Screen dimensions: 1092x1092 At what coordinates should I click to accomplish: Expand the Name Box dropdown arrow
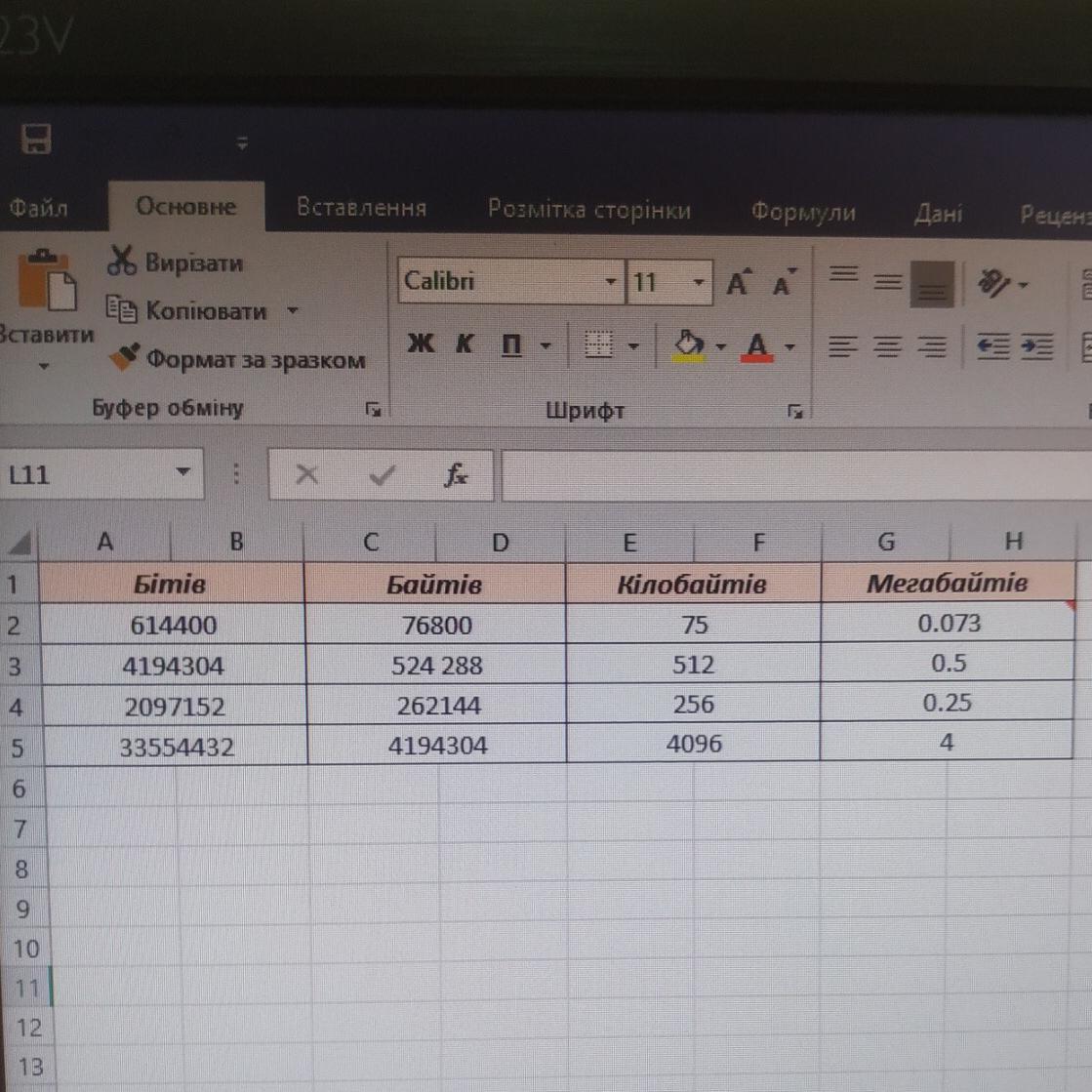pos(182,473)
